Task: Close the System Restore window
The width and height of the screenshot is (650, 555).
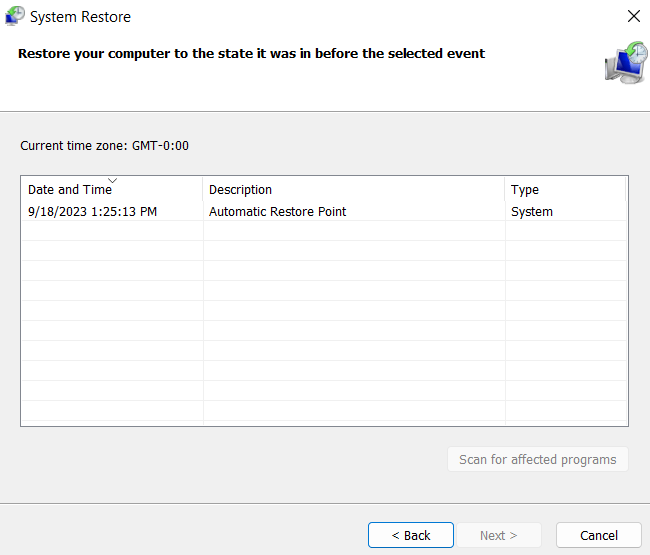Action: [633, 16]
